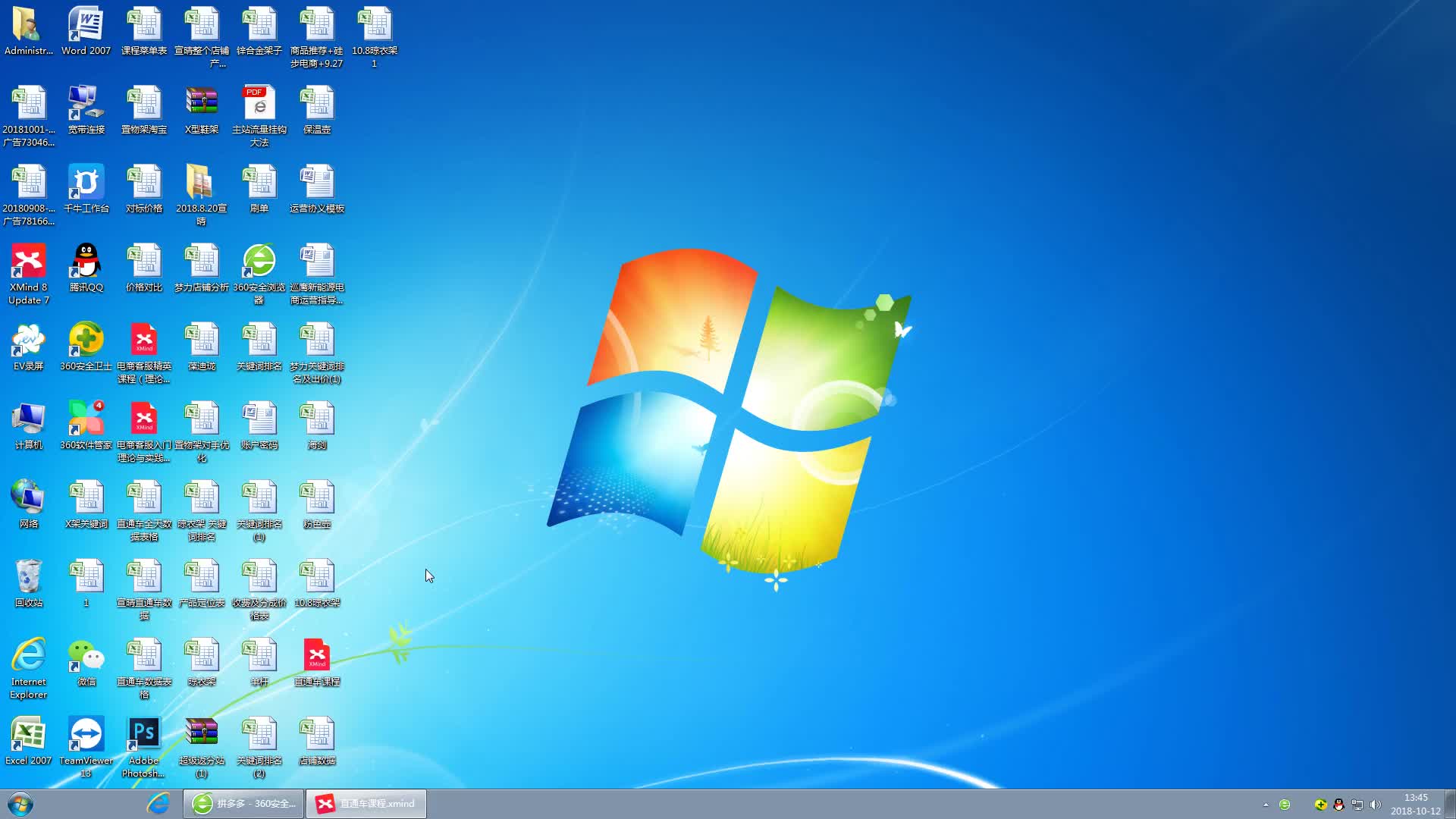Open EV录屏 recorder shortcut

tap(28, 347)
